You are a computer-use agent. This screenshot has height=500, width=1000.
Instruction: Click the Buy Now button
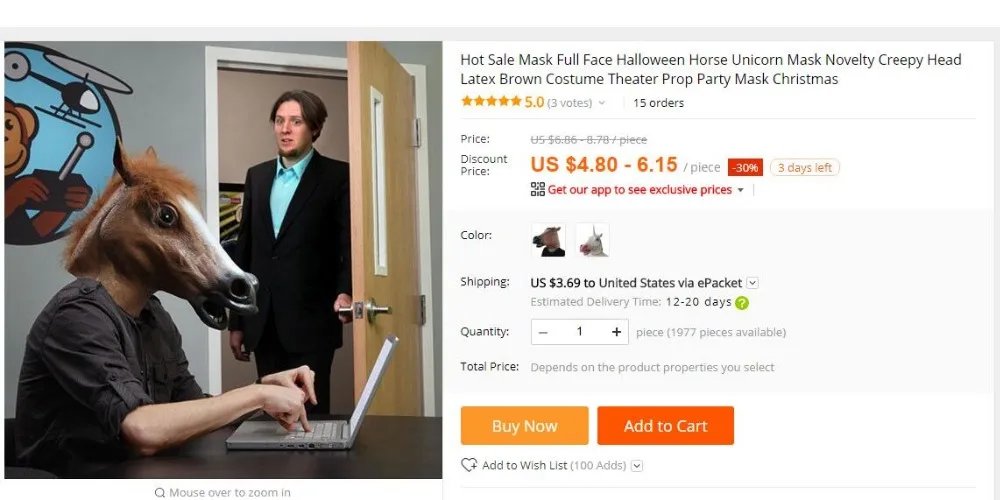(x=524, y=425)
